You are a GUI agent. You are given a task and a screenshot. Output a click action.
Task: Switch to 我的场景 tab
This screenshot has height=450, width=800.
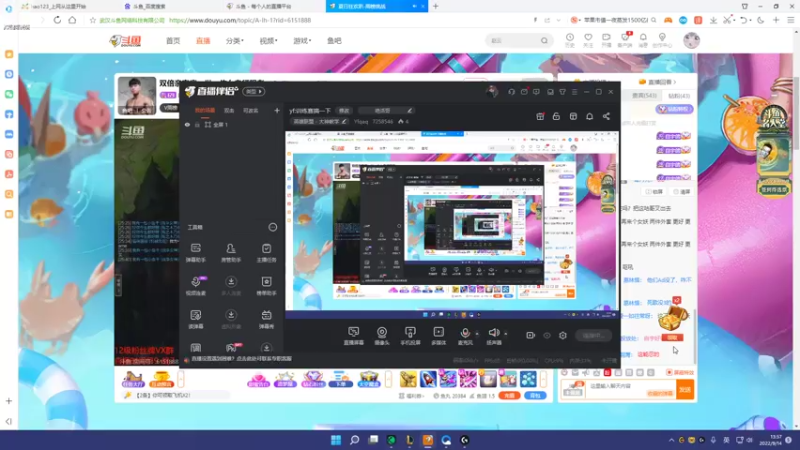click(x=205, y=110)
